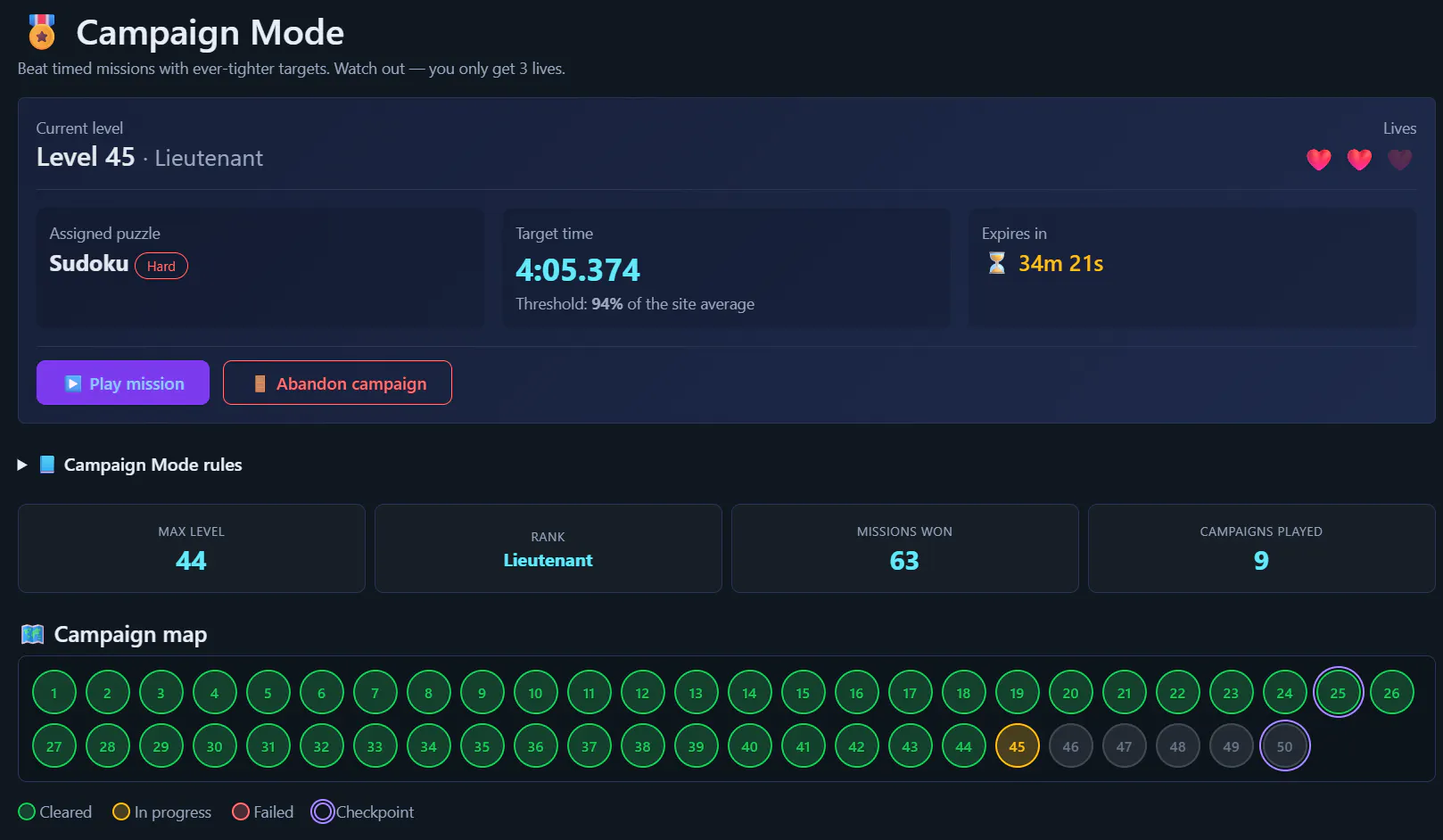Image resolution: width=1443 pixels, height=840 pixels.
Task: Click the yellow In progress legend circle
Action: pos(121,811)
